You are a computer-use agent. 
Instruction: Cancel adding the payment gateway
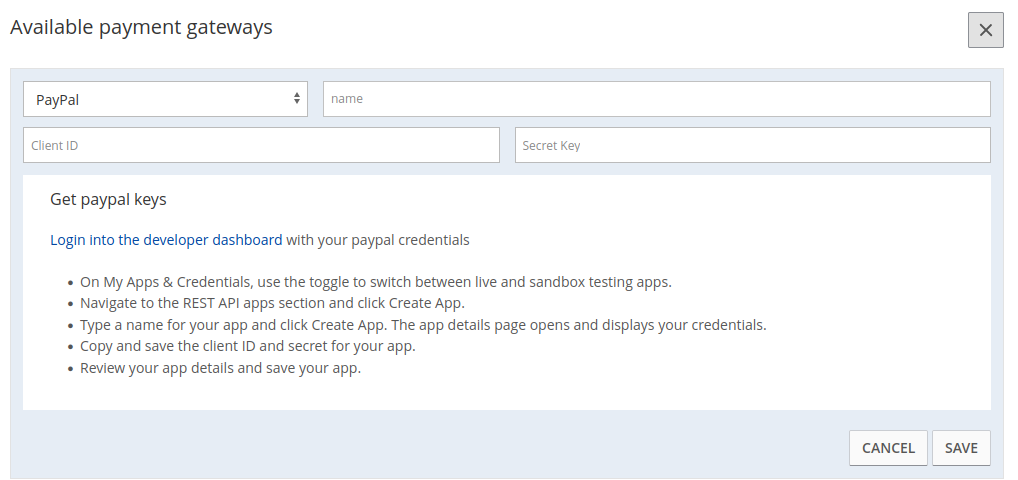[888, 448]
